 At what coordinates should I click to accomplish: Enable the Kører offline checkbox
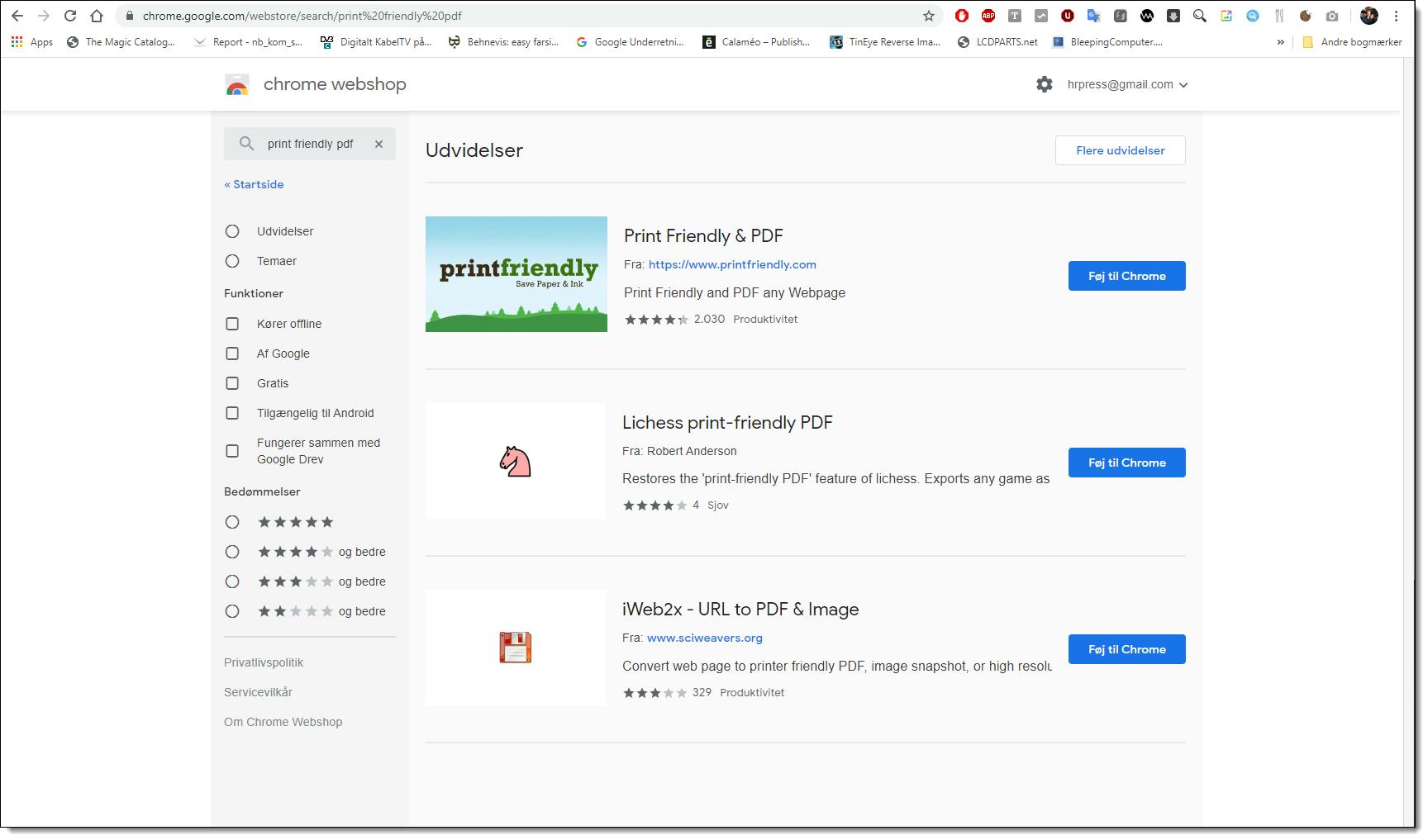(x=232, y=324)
